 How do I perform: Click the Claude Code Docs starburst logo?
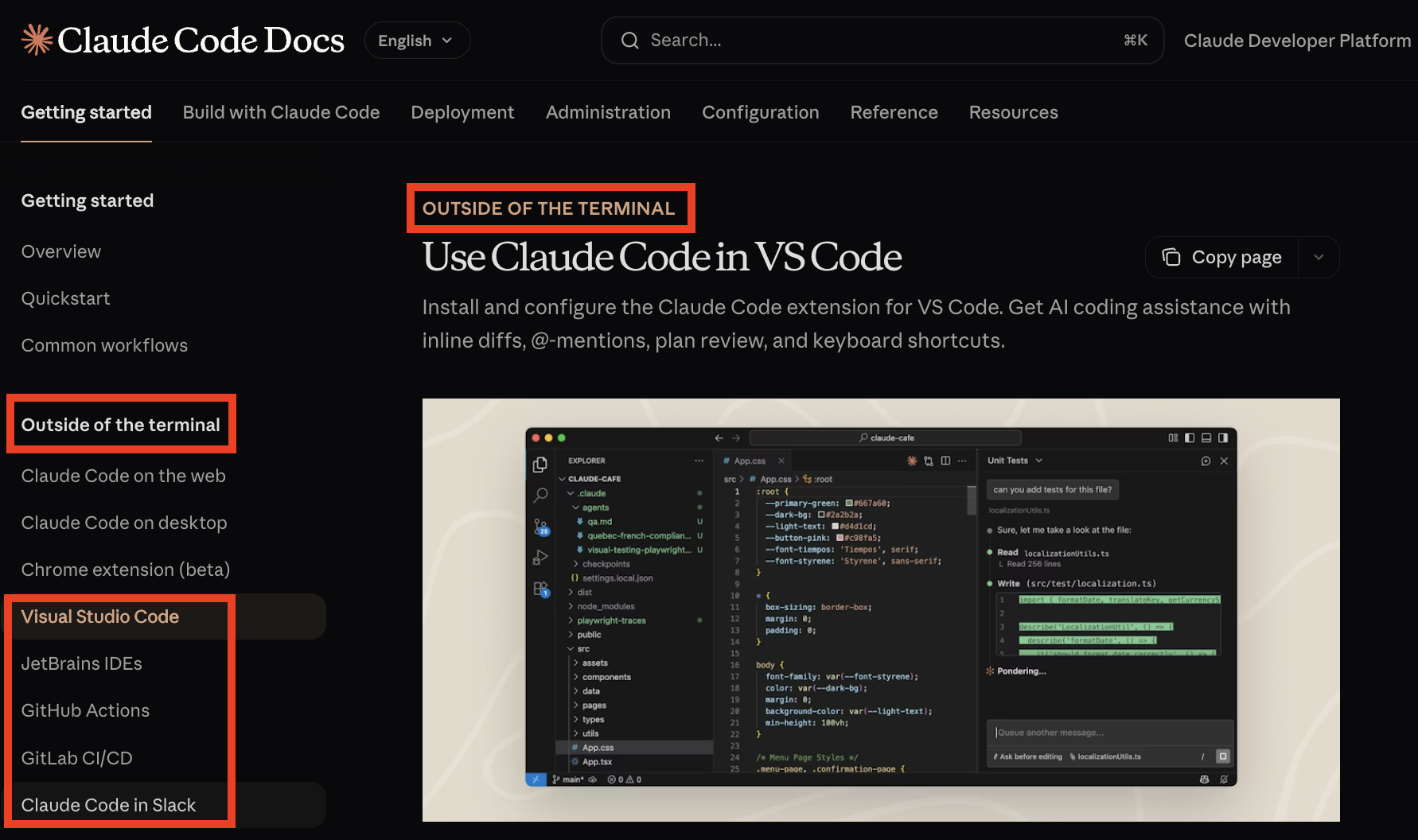point(37,40)
